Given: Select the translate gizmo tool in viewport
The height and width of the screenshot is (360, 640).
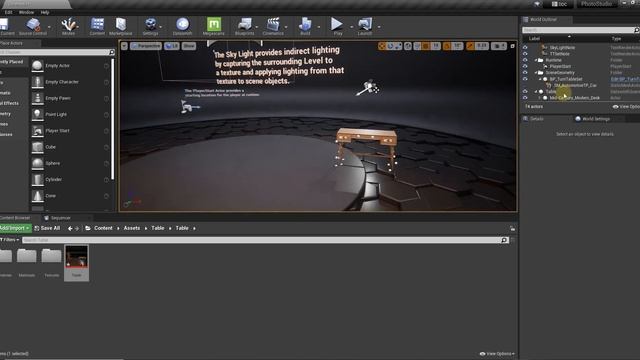Looking at the screenshot, I should pyautogui.click(x=382, y=46).
